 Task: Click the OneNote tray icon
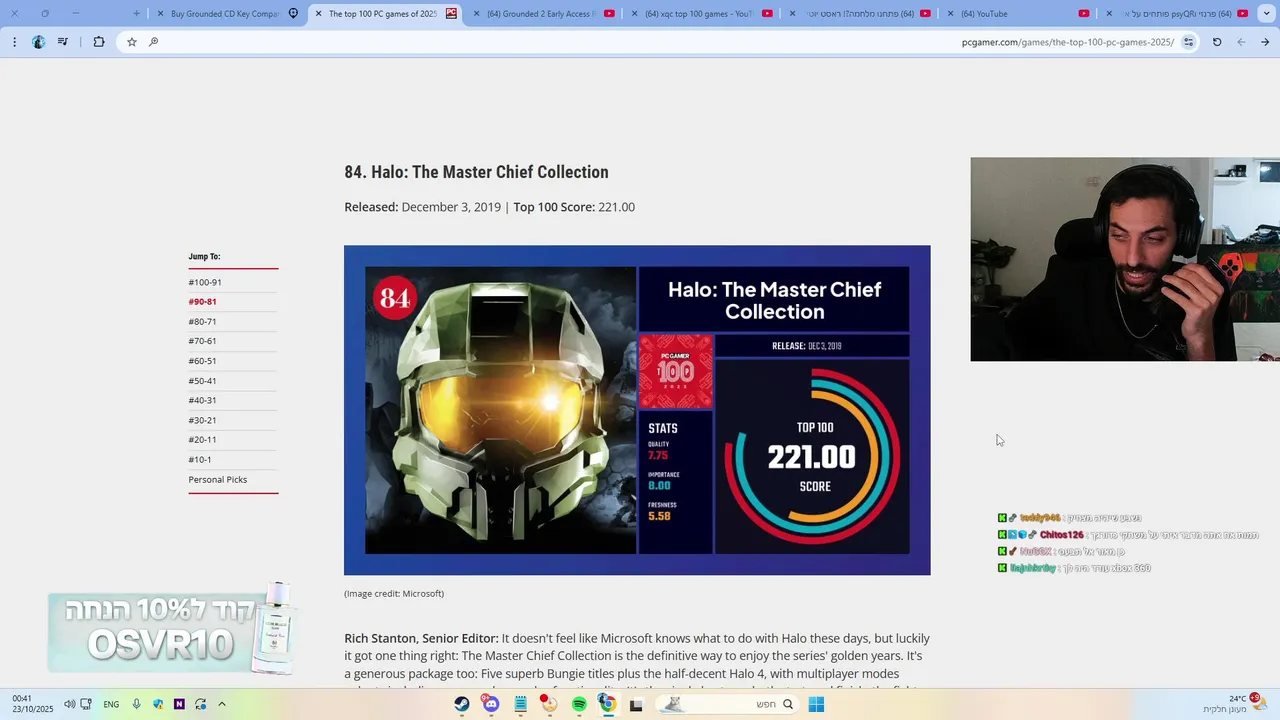point(179,704)
